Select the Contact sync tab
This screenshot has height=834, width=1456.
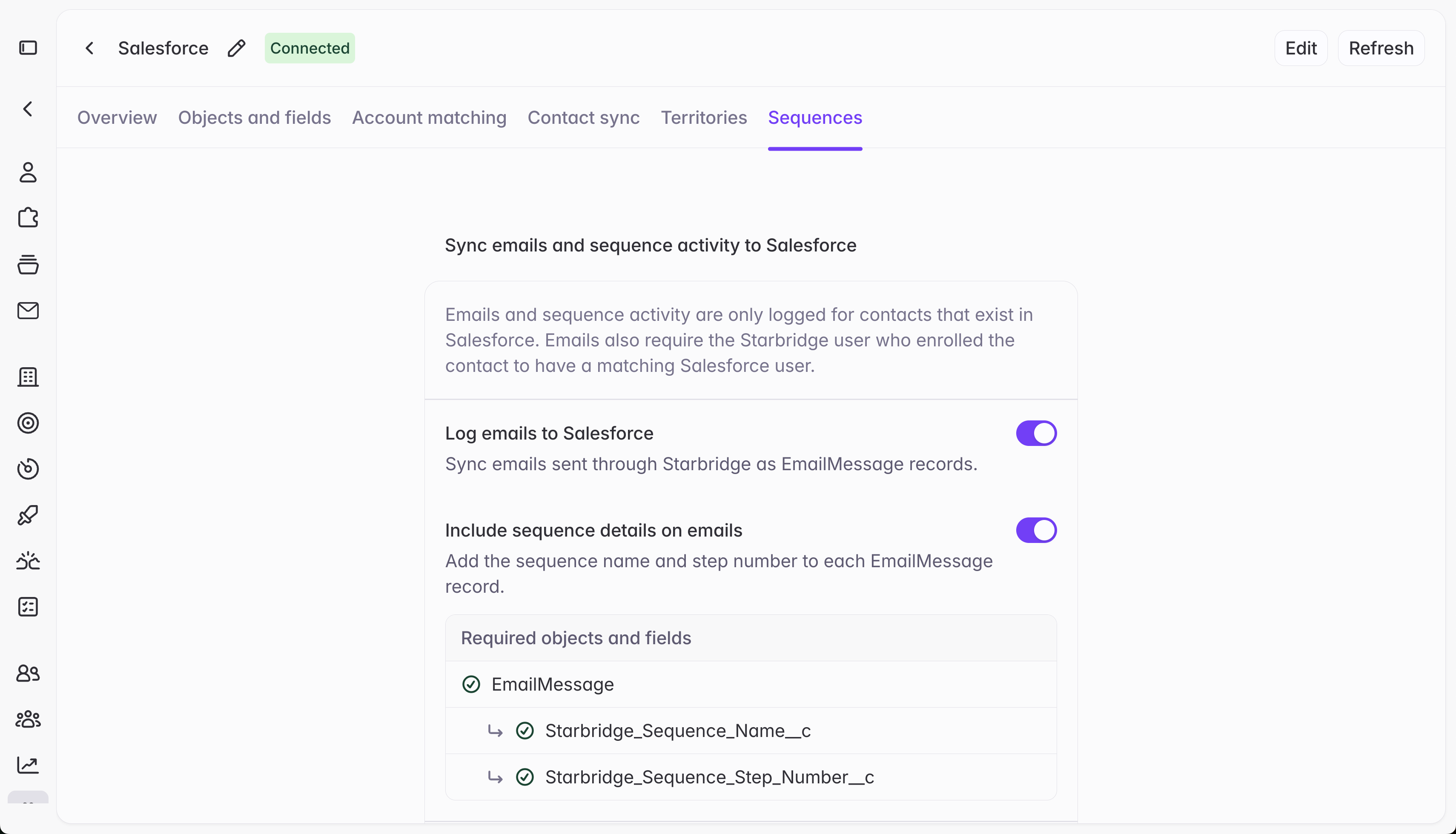pyautogui.click(x=584, y=117)
